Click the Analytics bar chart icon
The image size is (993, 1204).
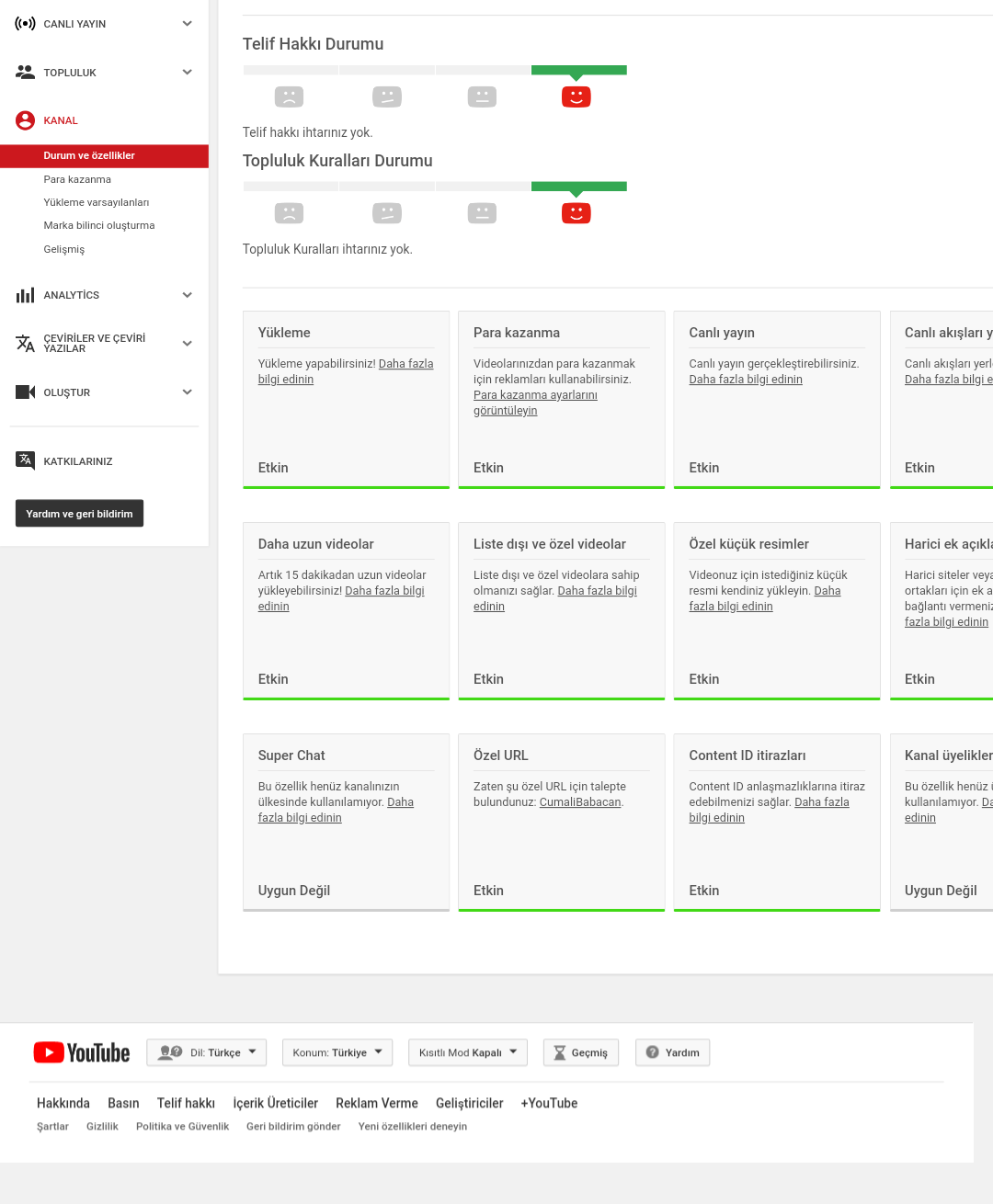[x=25, y=295]
